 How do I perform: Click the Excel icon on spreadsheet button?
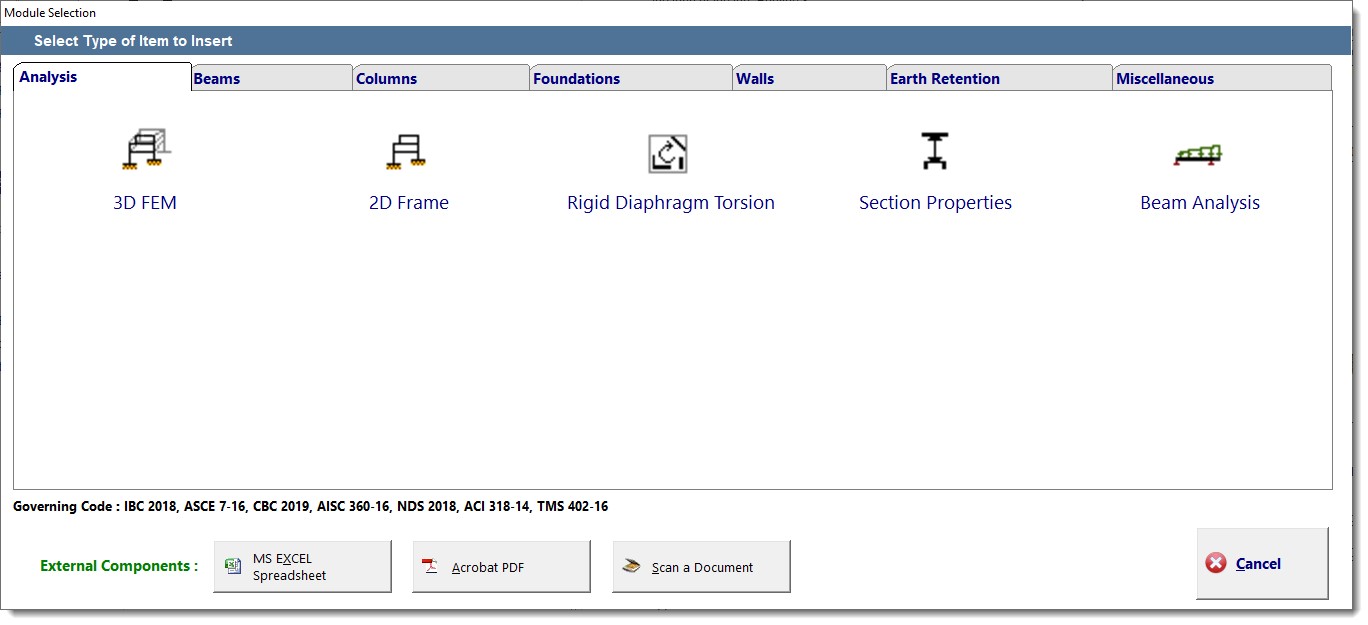click(x=233, y=566)
